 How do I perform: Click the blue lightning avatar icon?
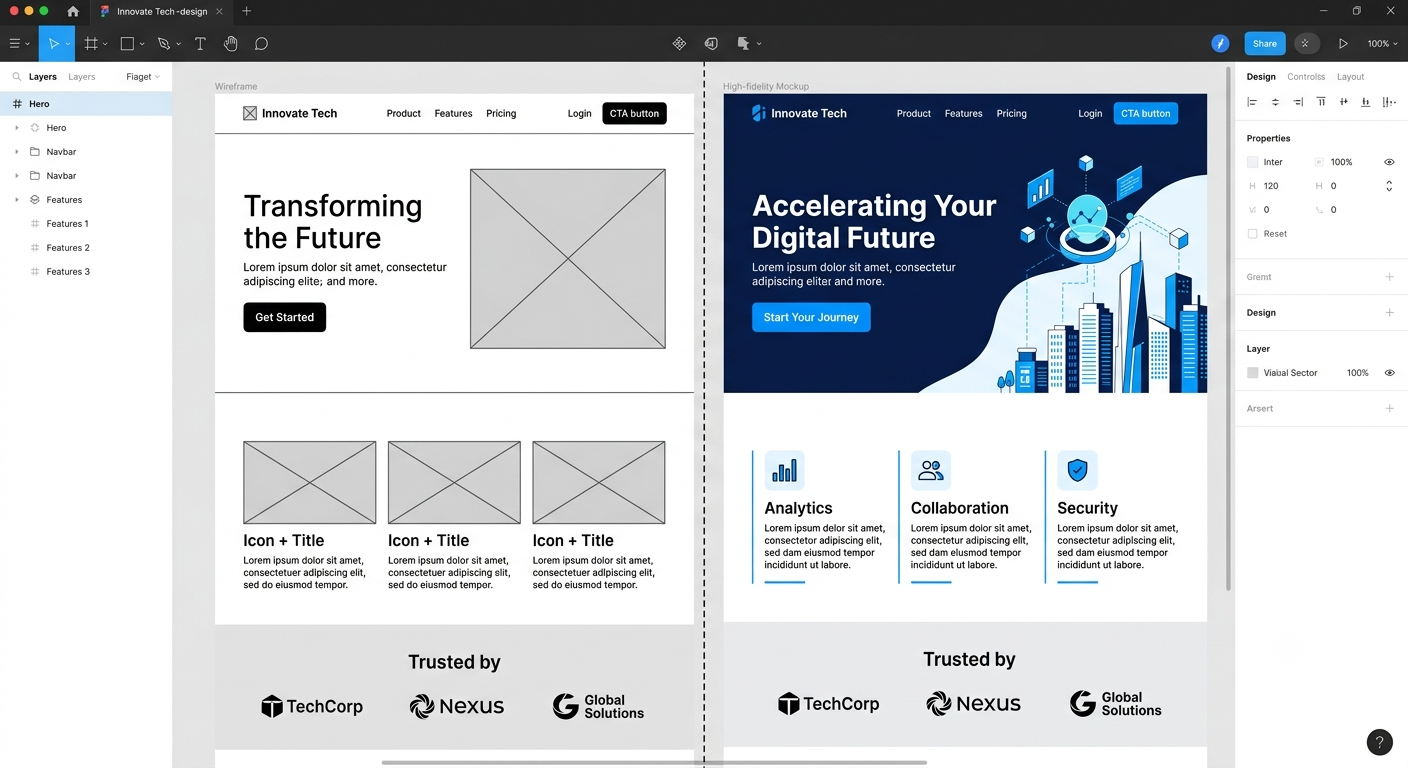click(x=1220, y=44)
